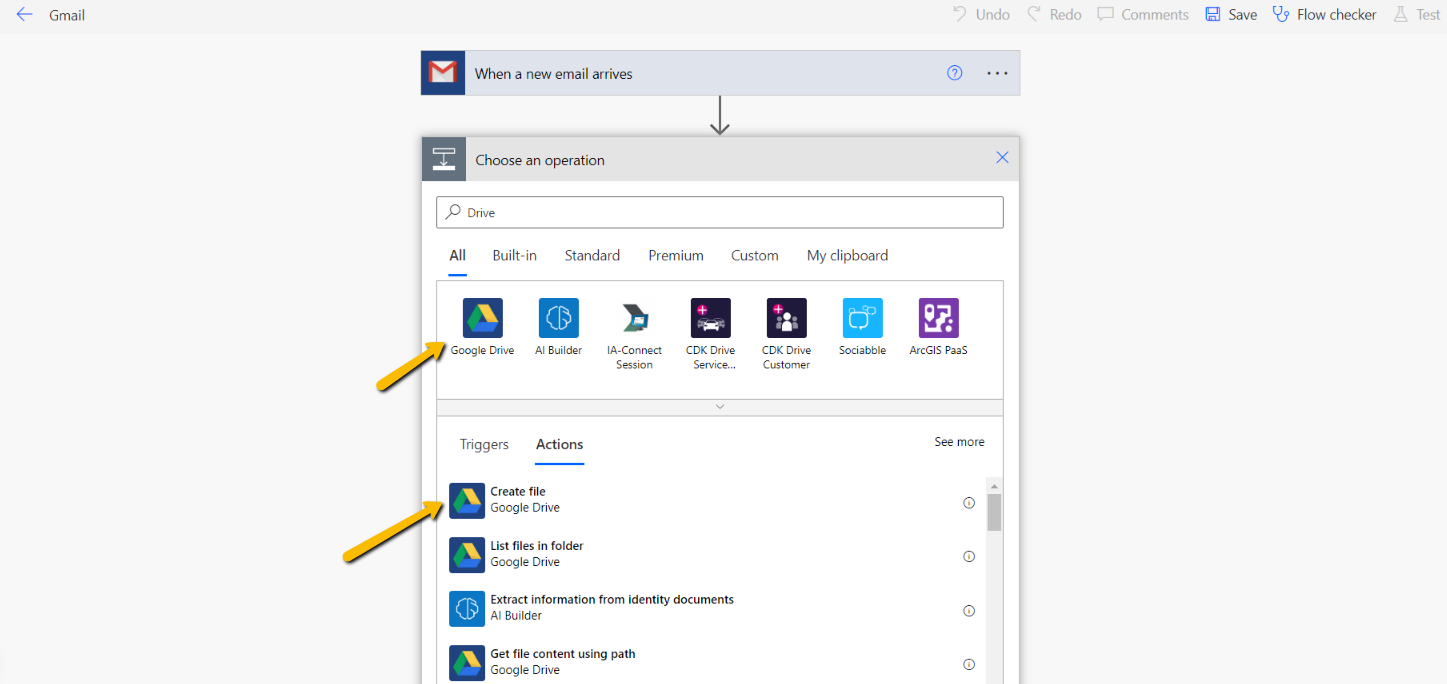This screenshot has height=684, width=1447.
Task: Click the scrollbar up arrow
Action: point(994,485)
